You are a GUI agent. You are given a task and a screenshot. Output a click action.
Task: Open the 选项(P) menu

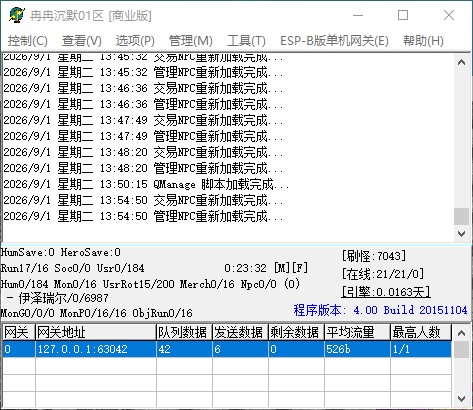tap(135, 41)
